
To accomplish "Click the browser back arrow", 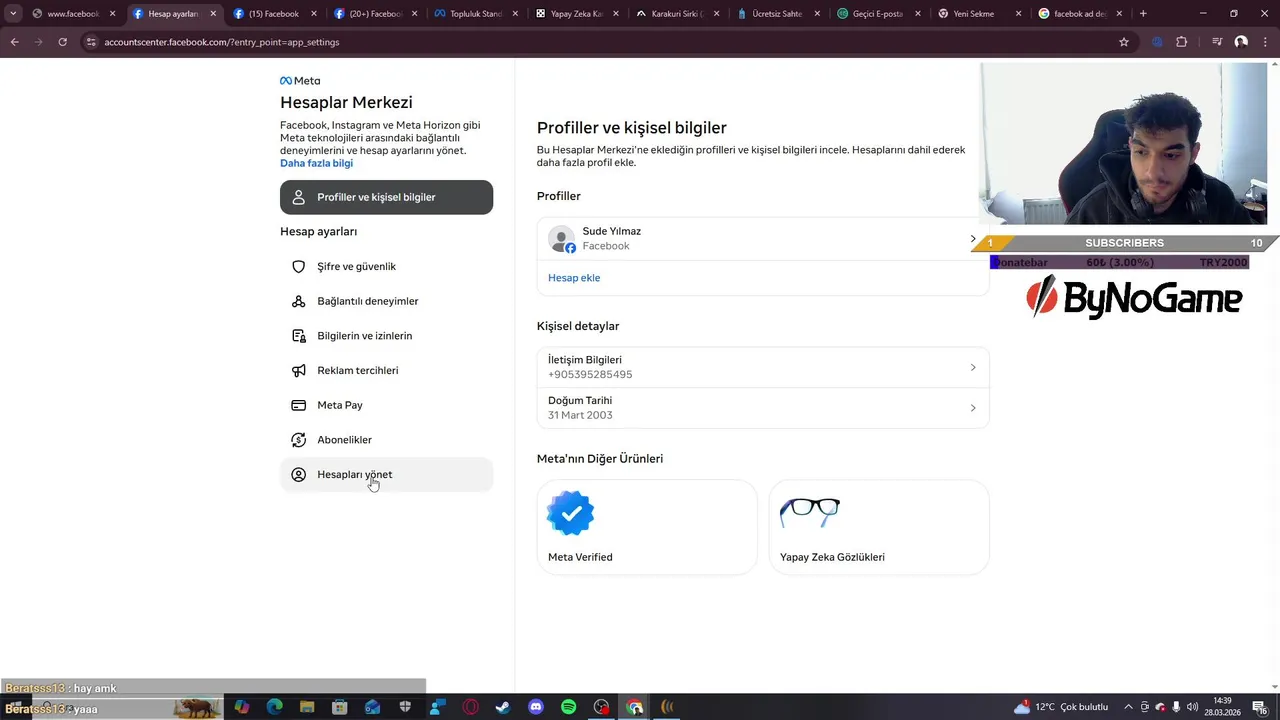I will pos(14,42).
